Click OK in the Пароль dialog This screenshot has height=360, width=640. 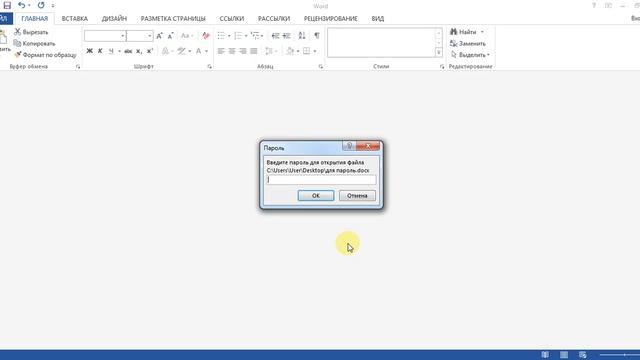point(316,196)
